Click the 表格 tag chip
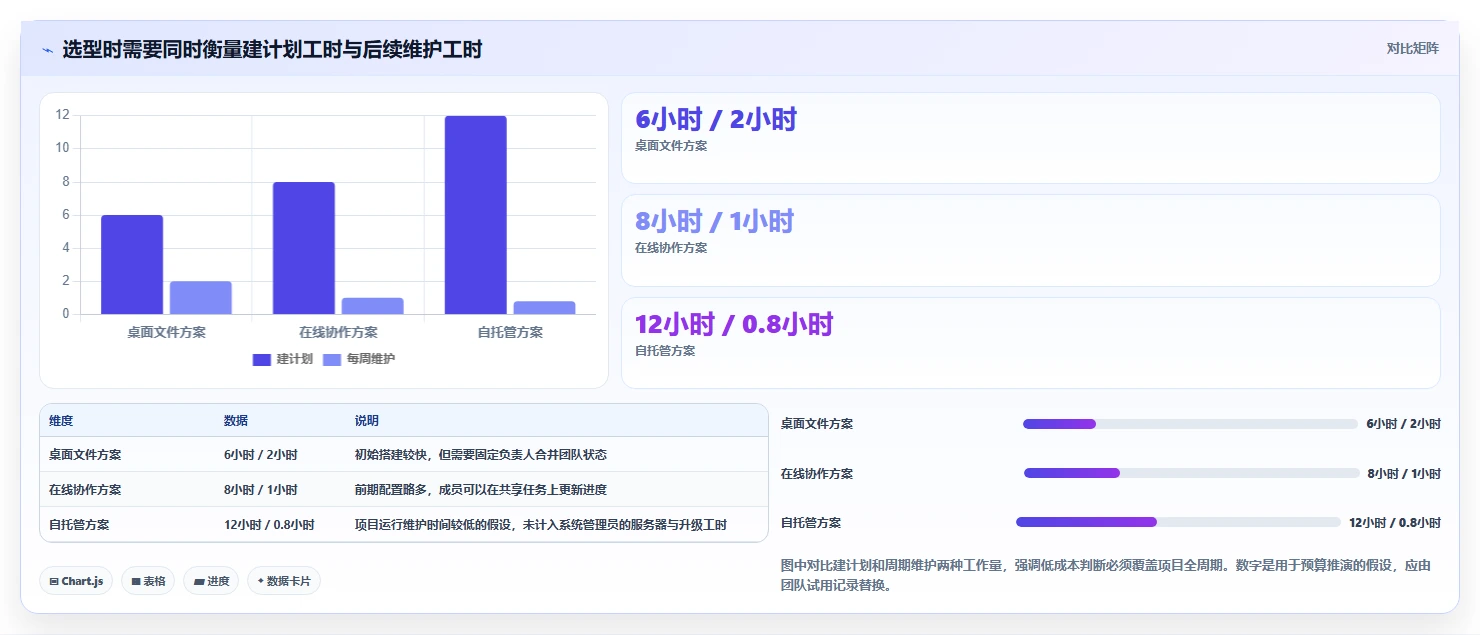1480x635 pixels. point(148,581)
